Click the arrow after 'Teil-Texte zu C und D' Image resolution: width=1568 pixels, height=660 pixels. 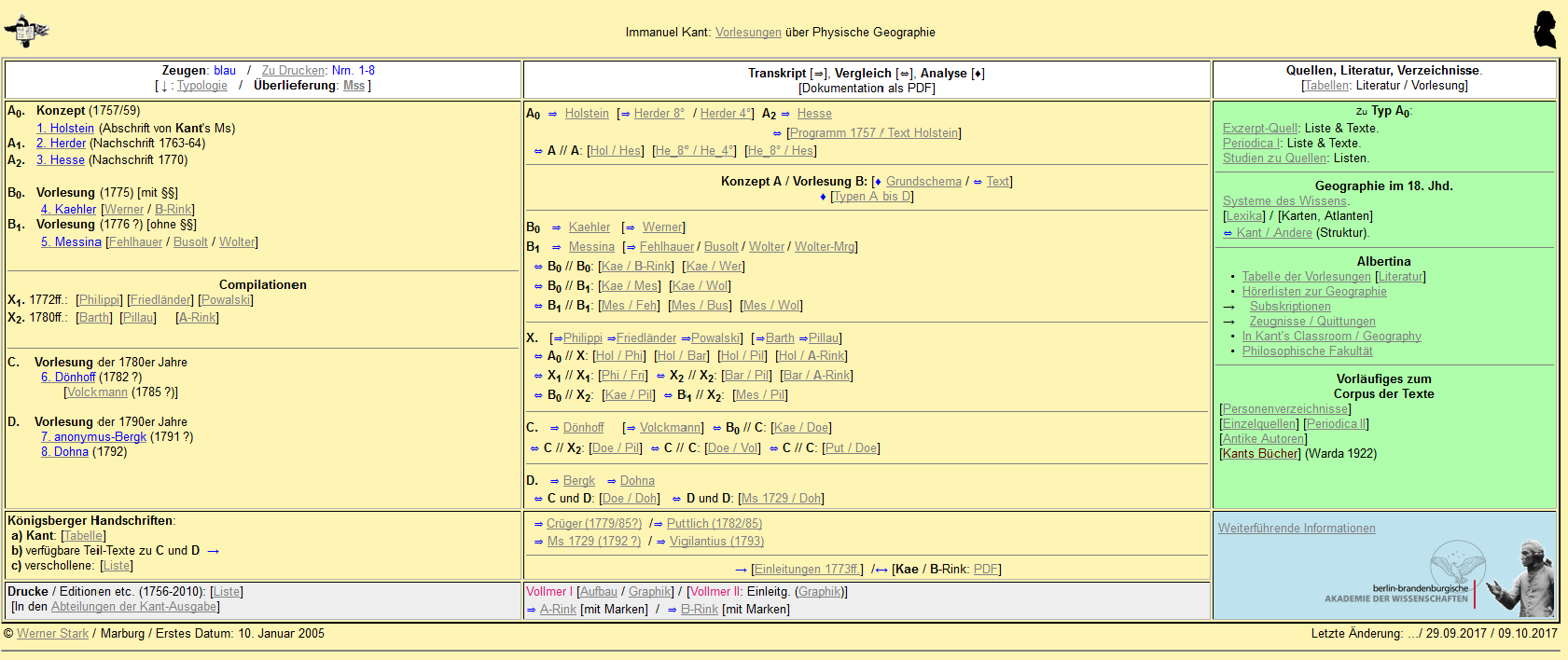(213, 551)
